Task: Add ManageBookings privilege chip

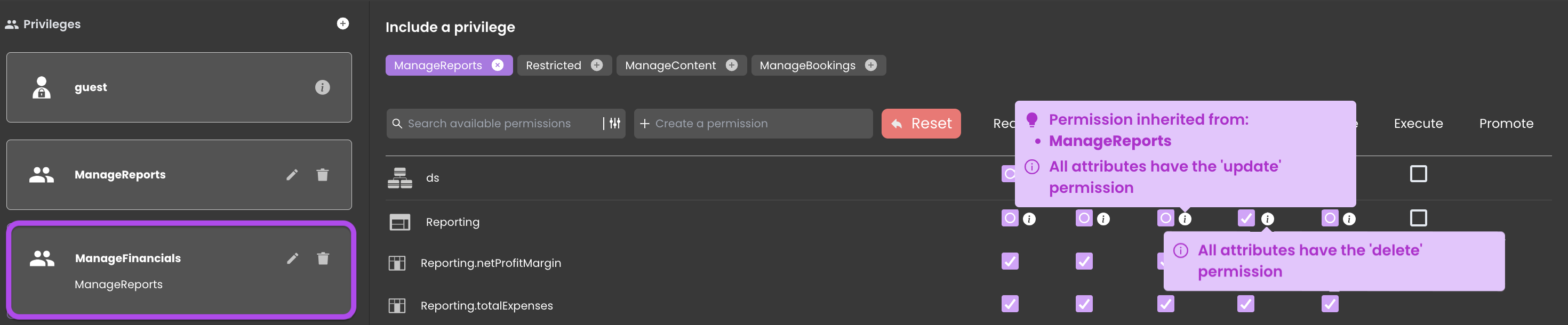Action: point(871,65)
